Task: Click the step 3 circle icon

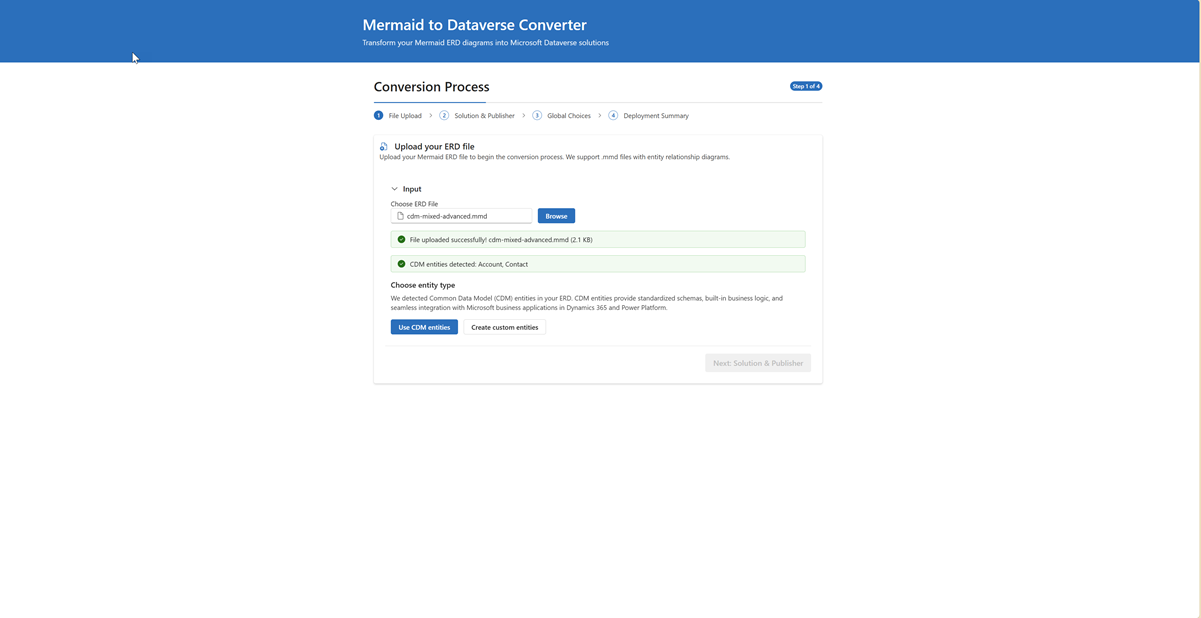Action: [537, 115]
